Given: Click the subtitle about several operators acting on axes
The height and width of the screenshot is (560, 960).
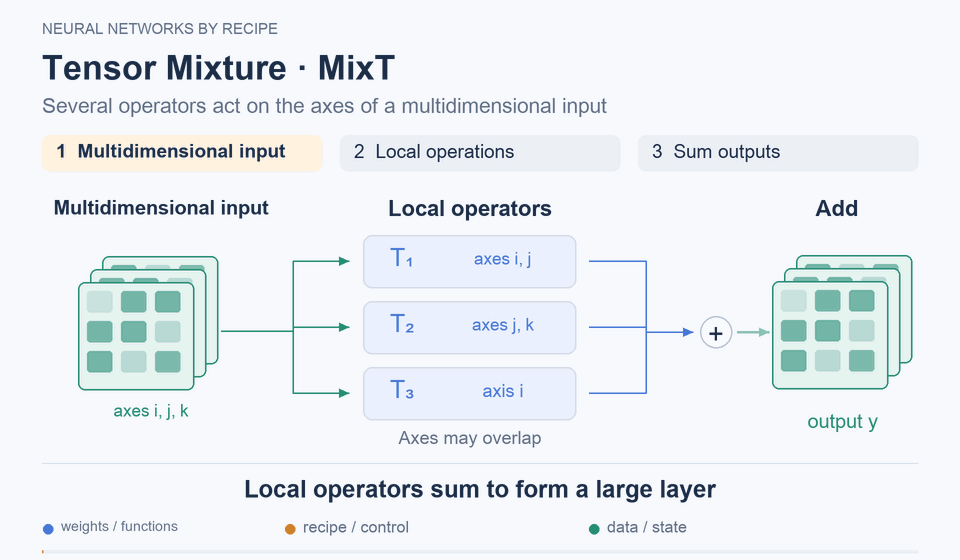Looking at the screenshot, I should coord(324,106).
